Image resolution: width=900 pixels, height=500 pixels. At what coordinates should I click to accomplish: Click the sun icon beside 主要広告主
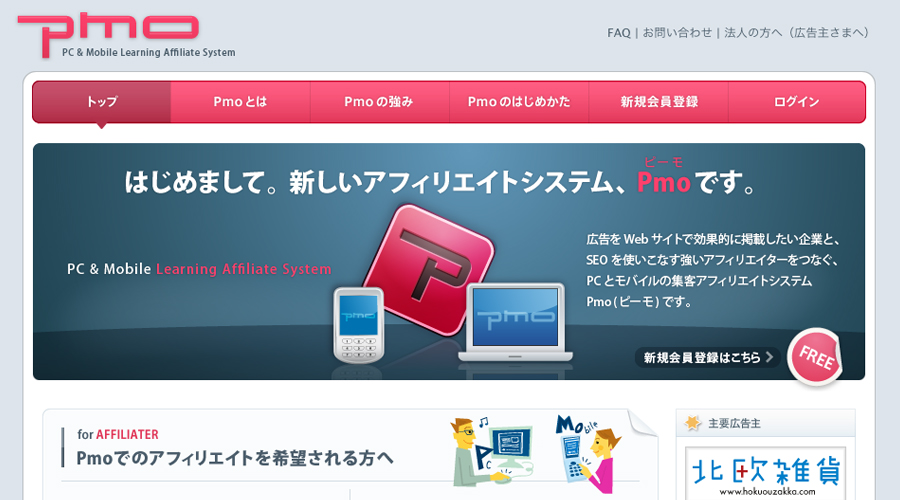pos(692,423)
